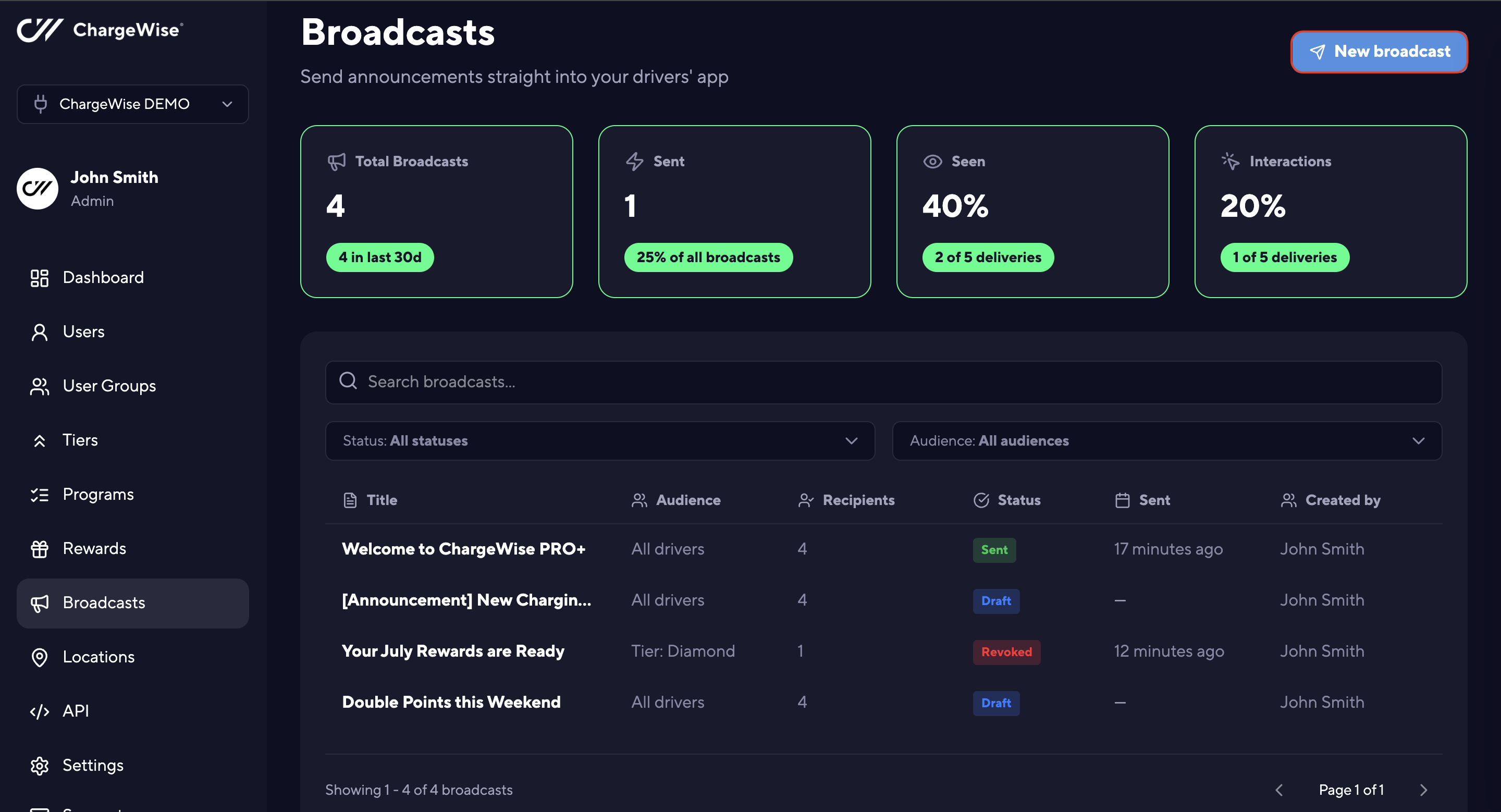Viewport: 1501px width, 812px height.
Task: Click the New broadcast button
Action: point(1379,52)
